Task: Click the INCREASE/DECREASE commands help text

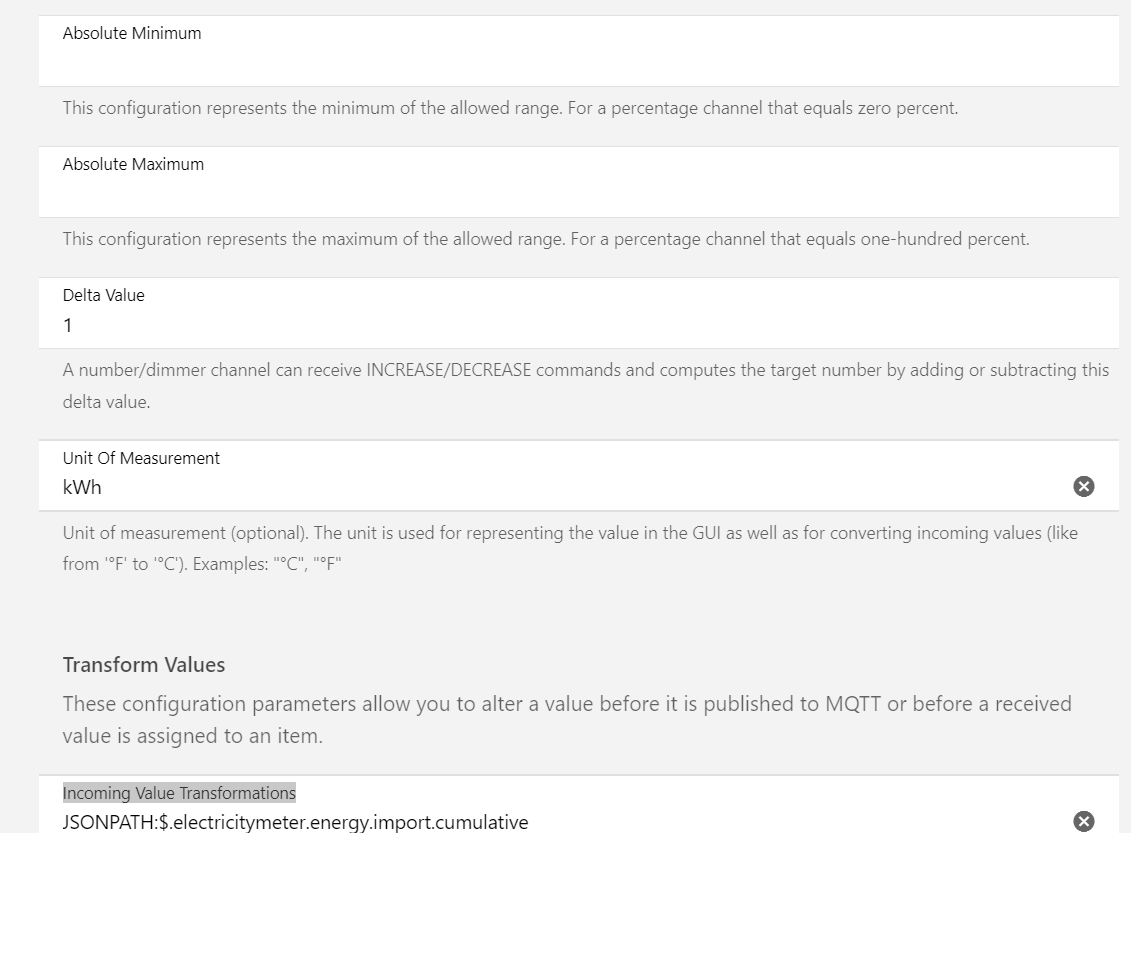Action: 585,370
